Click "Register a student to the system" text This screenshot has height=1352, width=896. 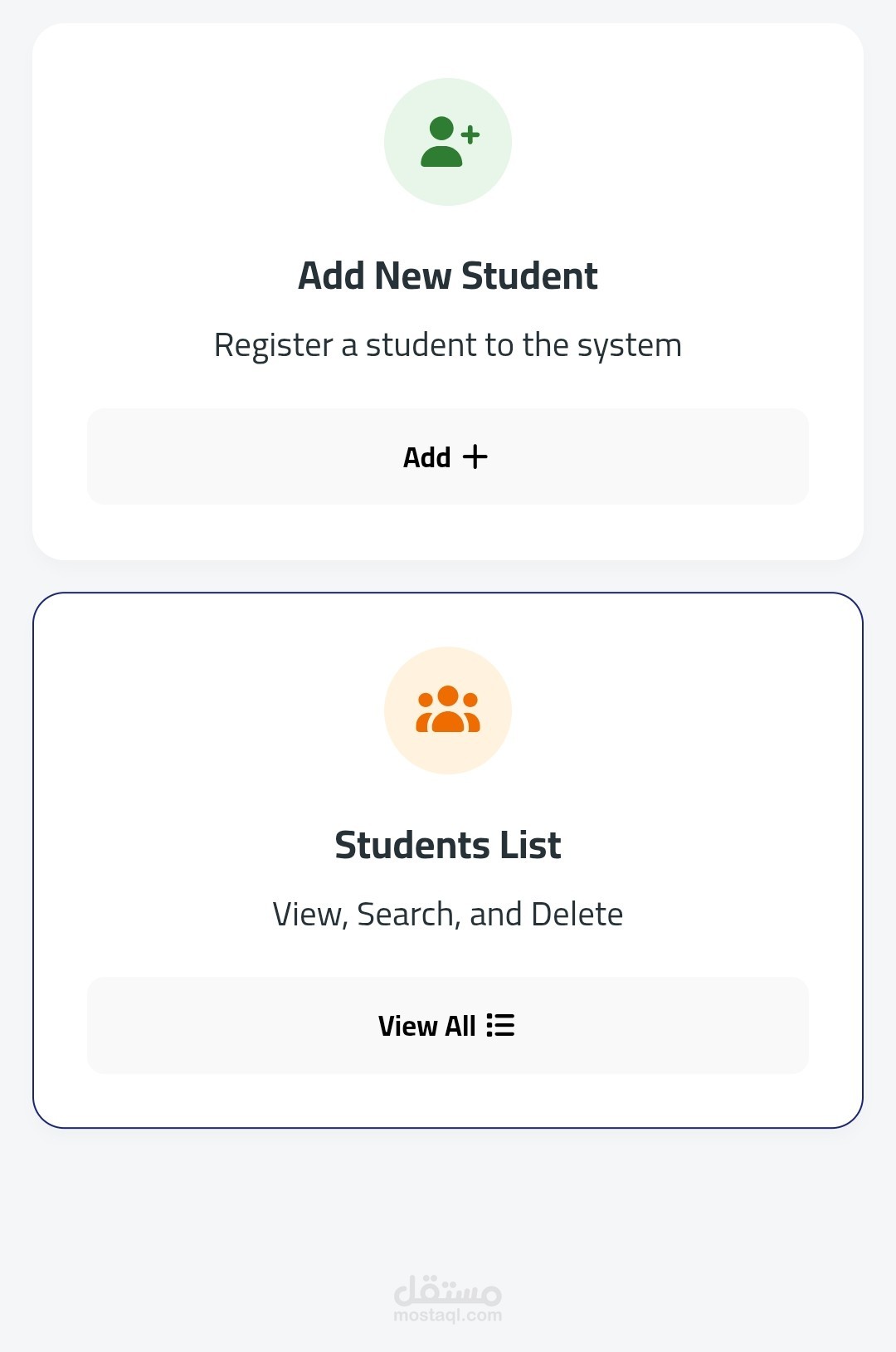(448, 345)
